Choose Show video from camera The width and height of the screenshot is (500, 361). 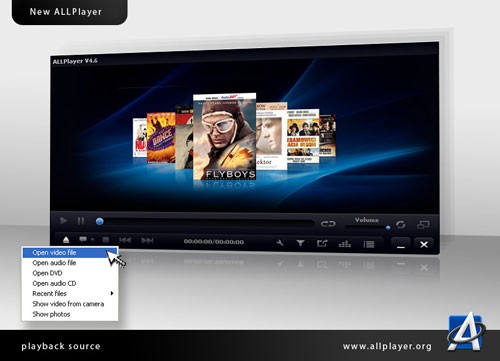coord(70,304)
